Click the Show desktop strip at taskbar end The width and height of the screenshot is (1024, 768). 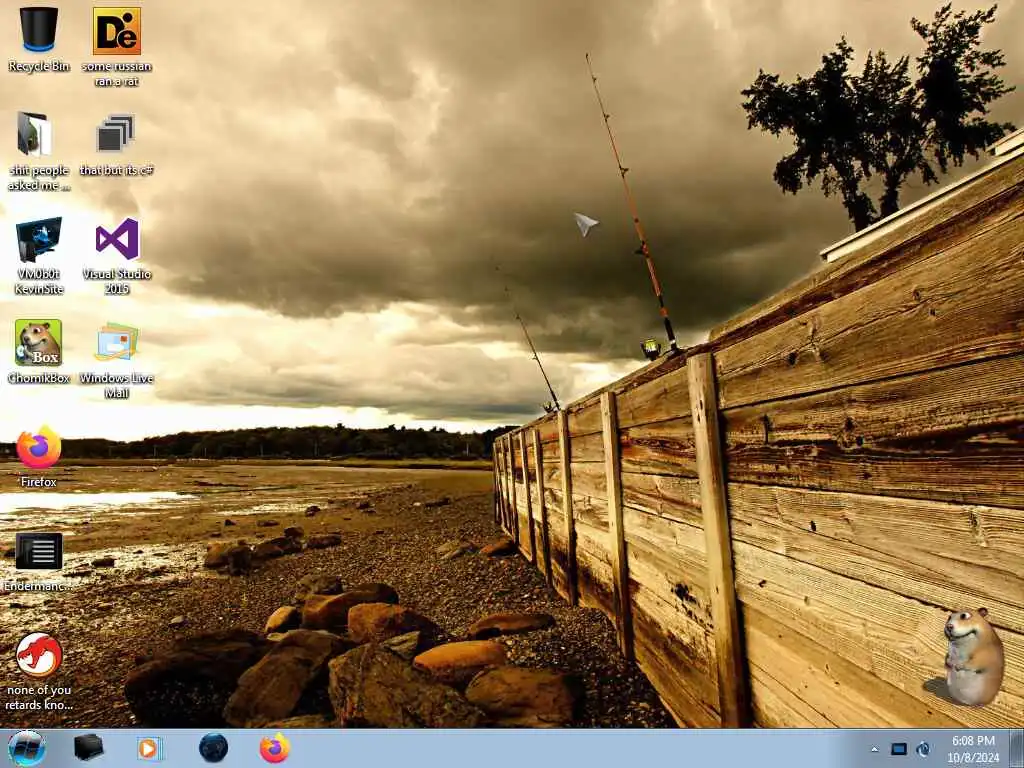click(1017, 748)
